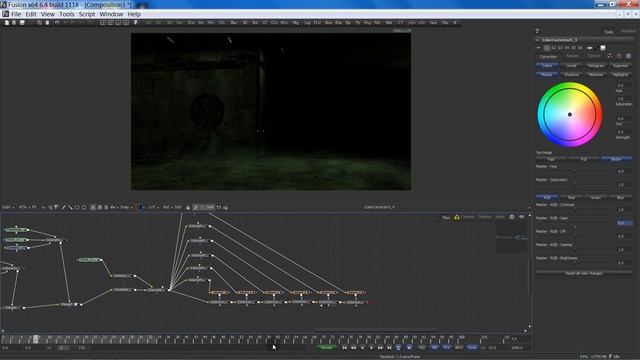Click the white swatch icon after S6
The height and width of the screenshot is (360, 640).
tap(602, 48)
